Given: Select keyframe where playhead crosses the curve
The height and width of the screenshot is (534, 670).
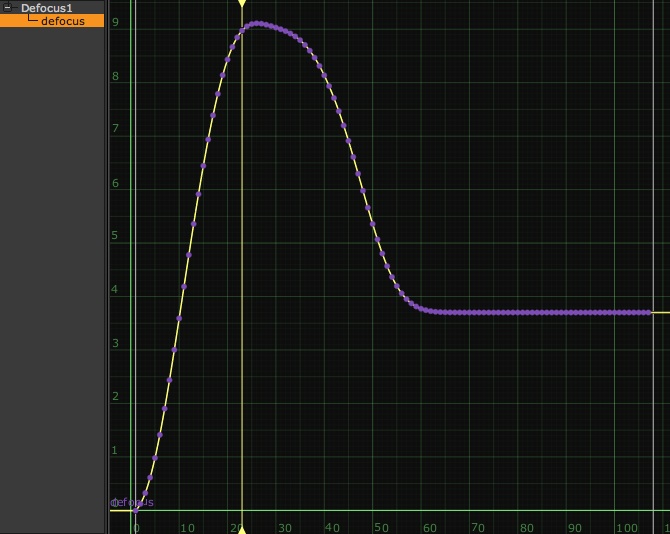Looking at the screenshot, I should pos(242,30).
